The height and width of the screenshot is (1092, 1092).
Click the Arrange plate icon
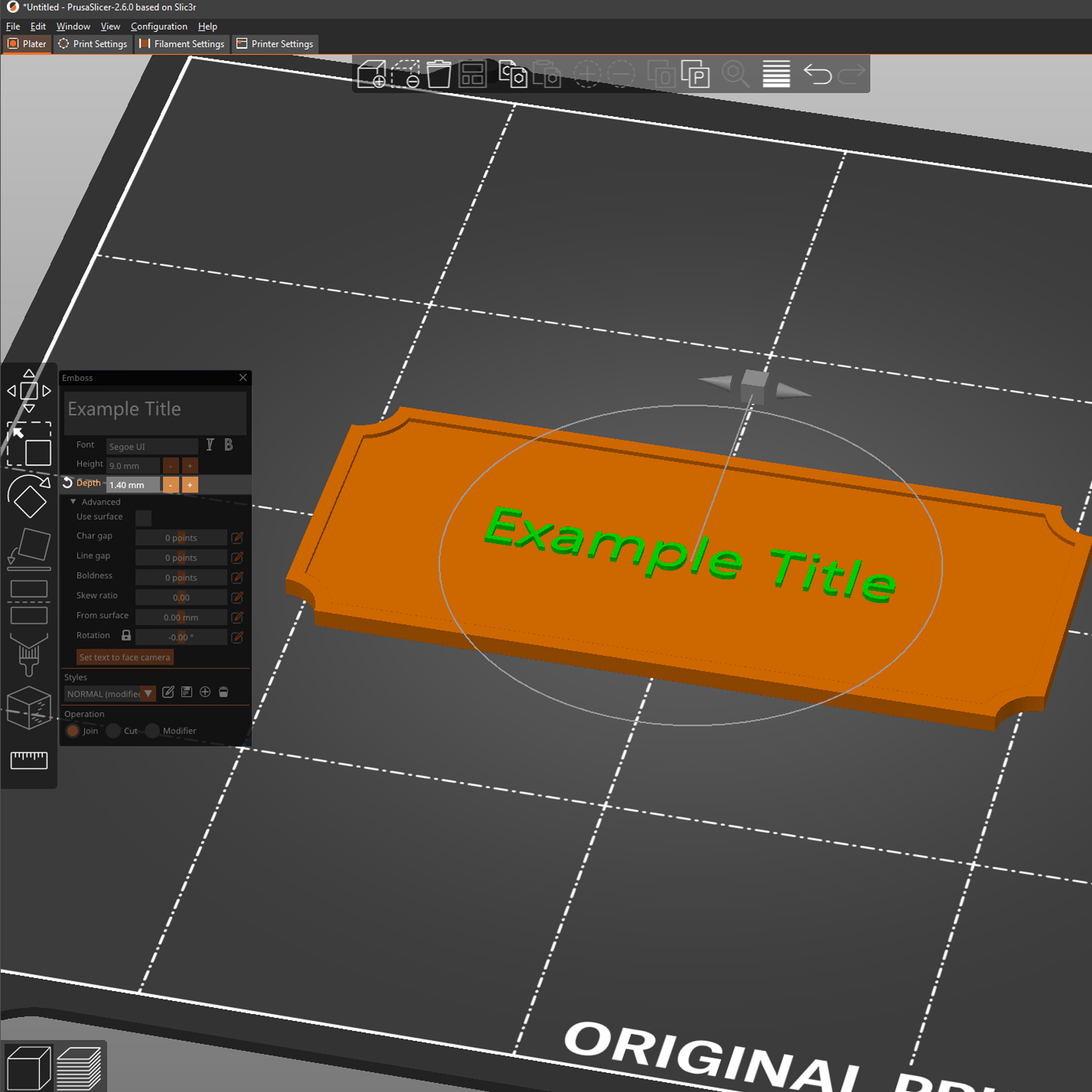(472, 74)
